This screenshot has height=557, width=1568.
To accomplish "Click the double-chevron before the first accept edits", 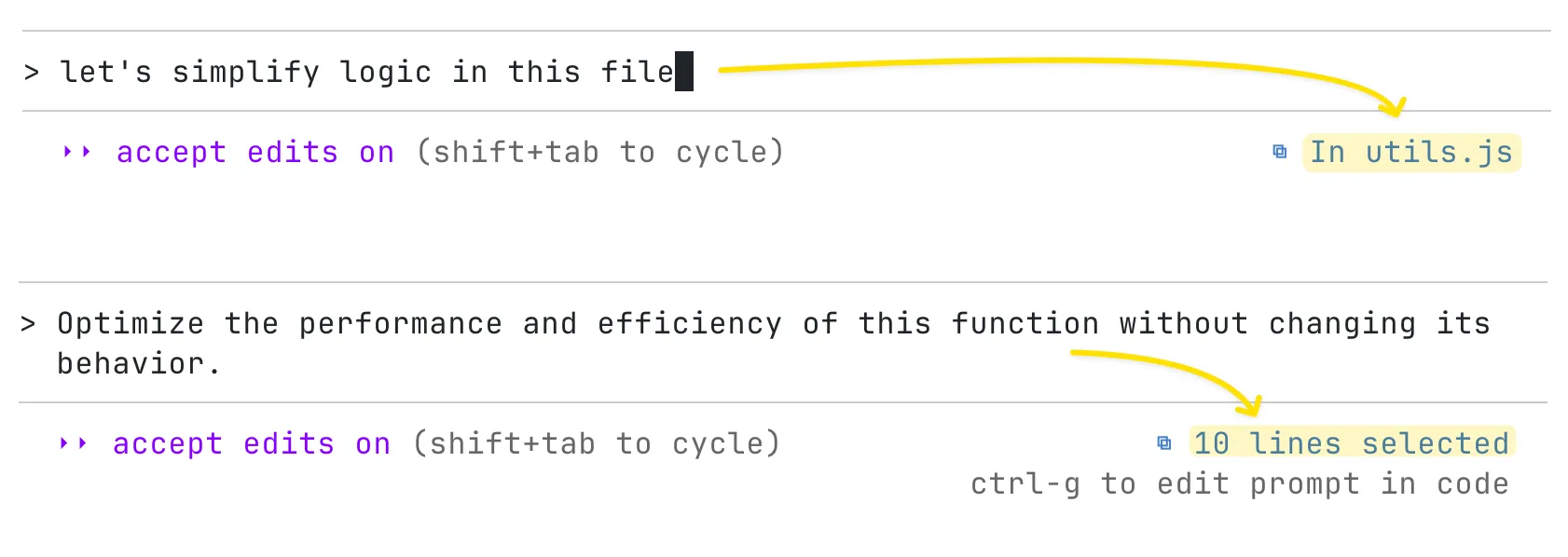I will 76,152.
